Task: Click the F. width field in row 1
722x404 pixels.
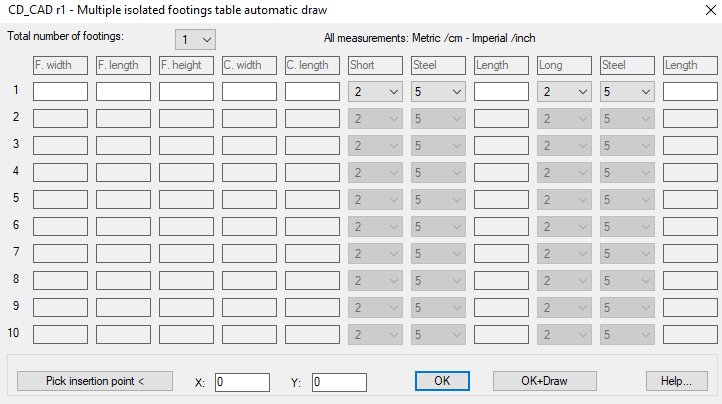Action: click(60, 92)
